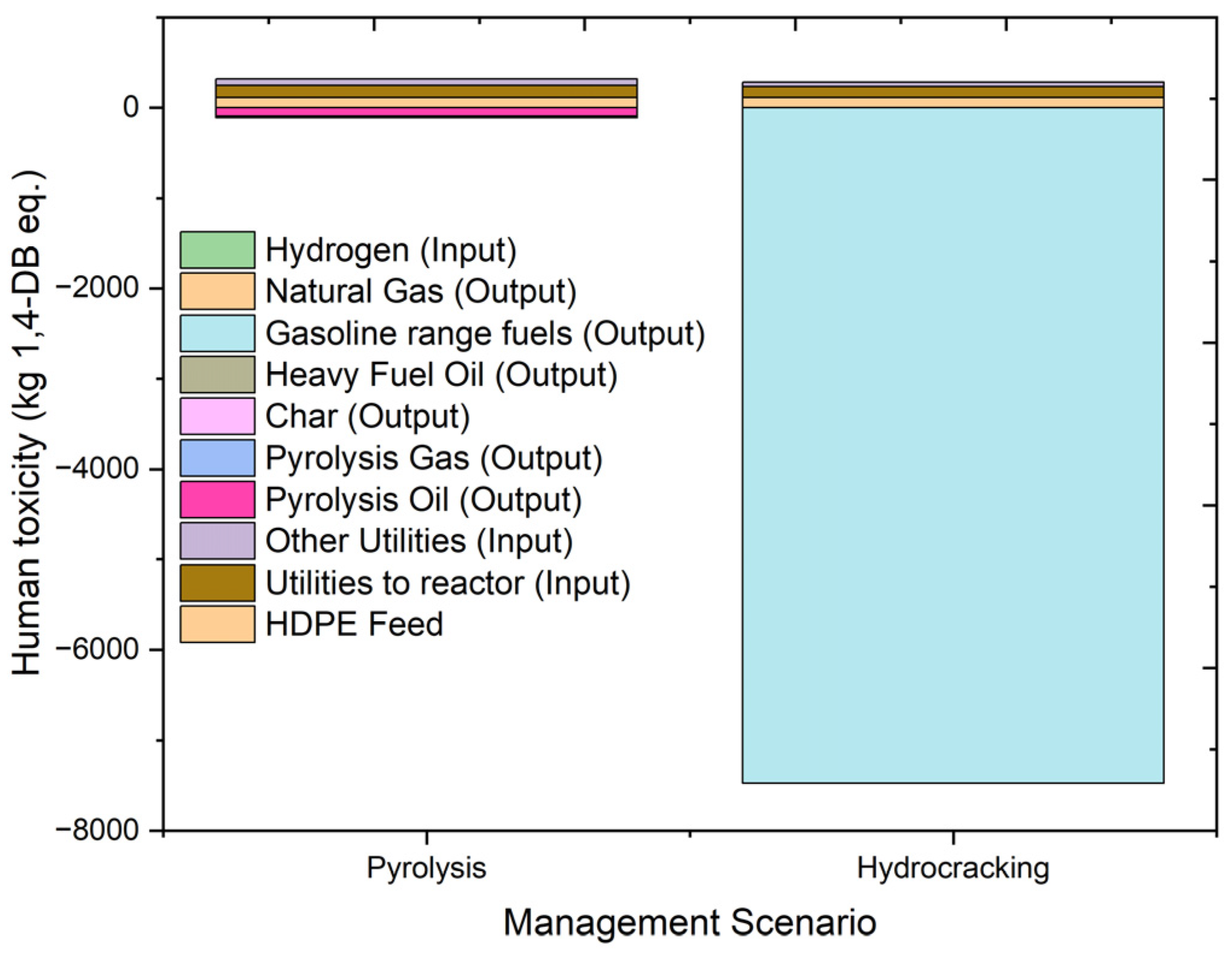This screenshot has width=1232, height=954.
Task: Click the Other Utilities purple legend swatch
Action: [217, 540]
